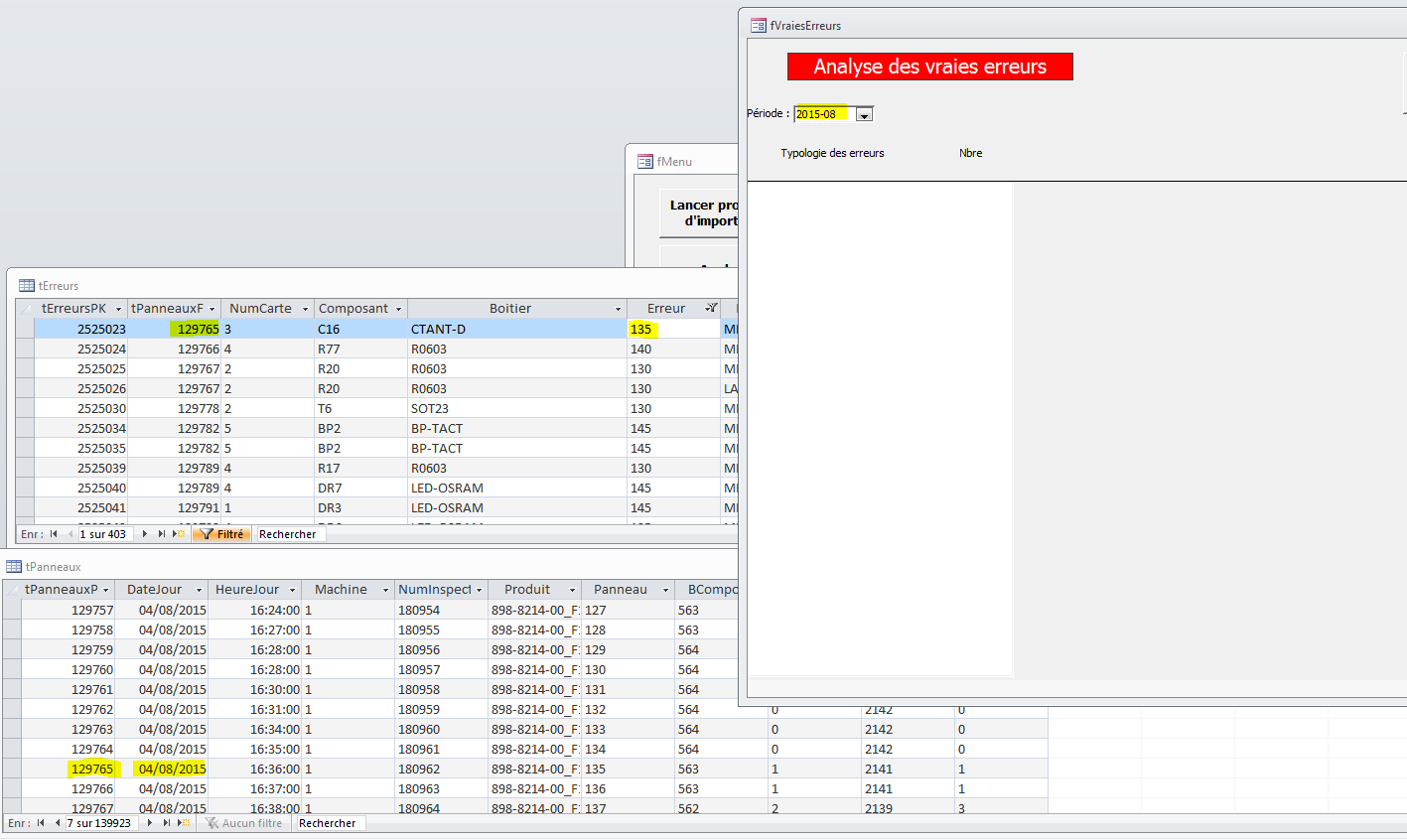Click record number box 7 sur 139923
Screen dimensions: 1407x840
coord(101,823)
